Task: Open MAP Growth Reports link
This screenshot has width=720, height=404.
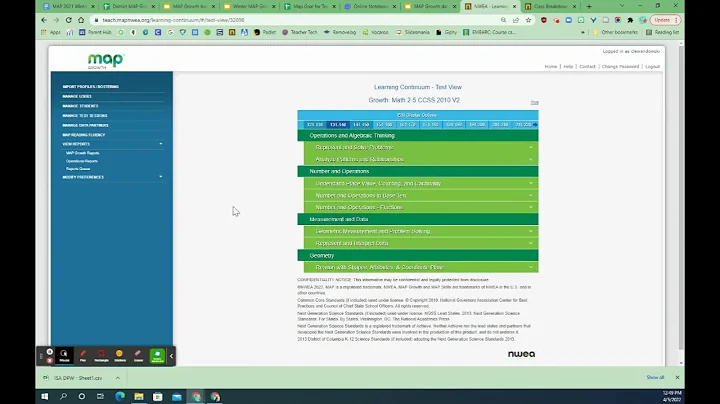Action: 83,153
